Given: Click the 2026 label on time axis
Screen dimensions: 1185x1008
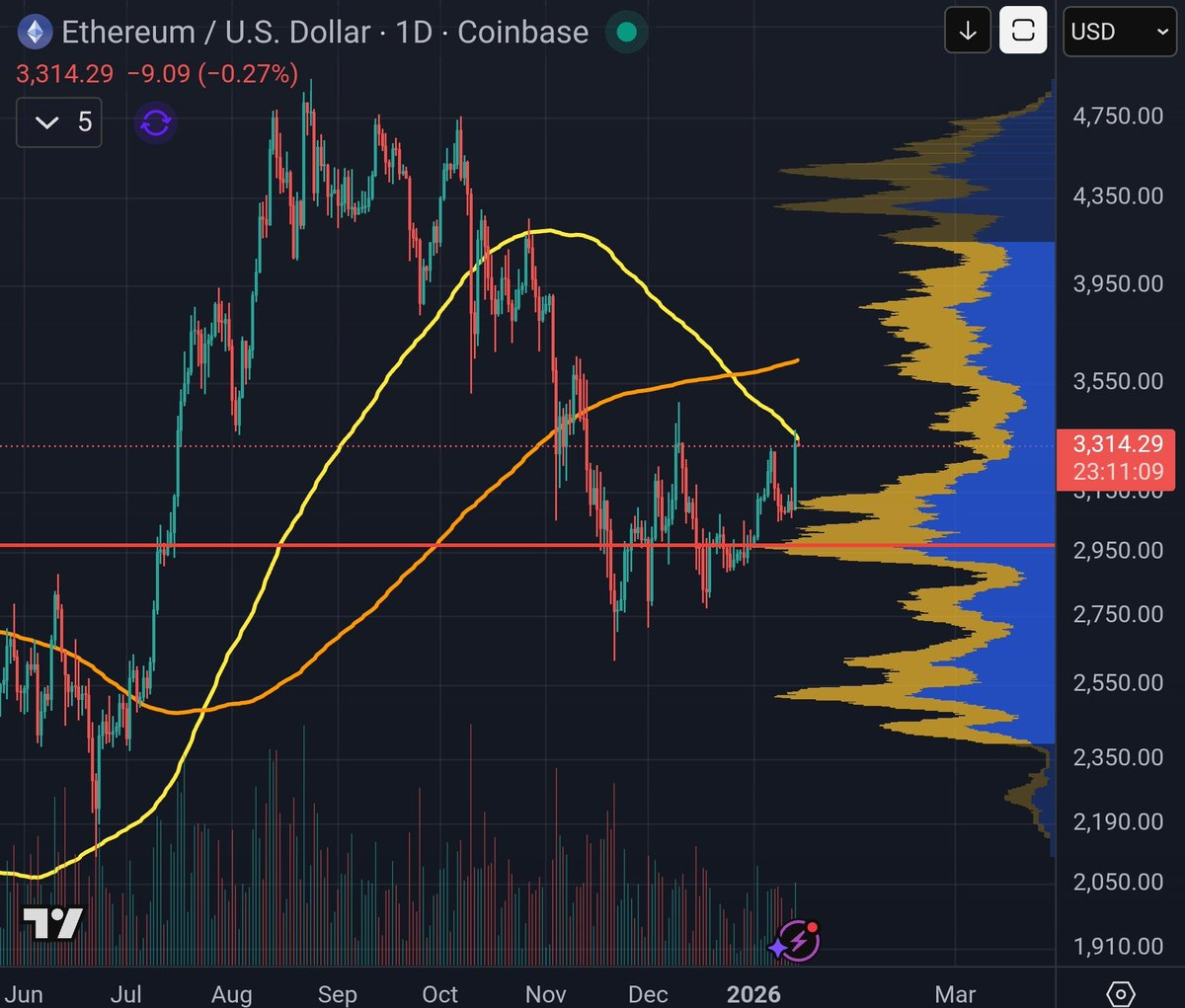Looking at the screenshot, I should [x=753, y=993].
